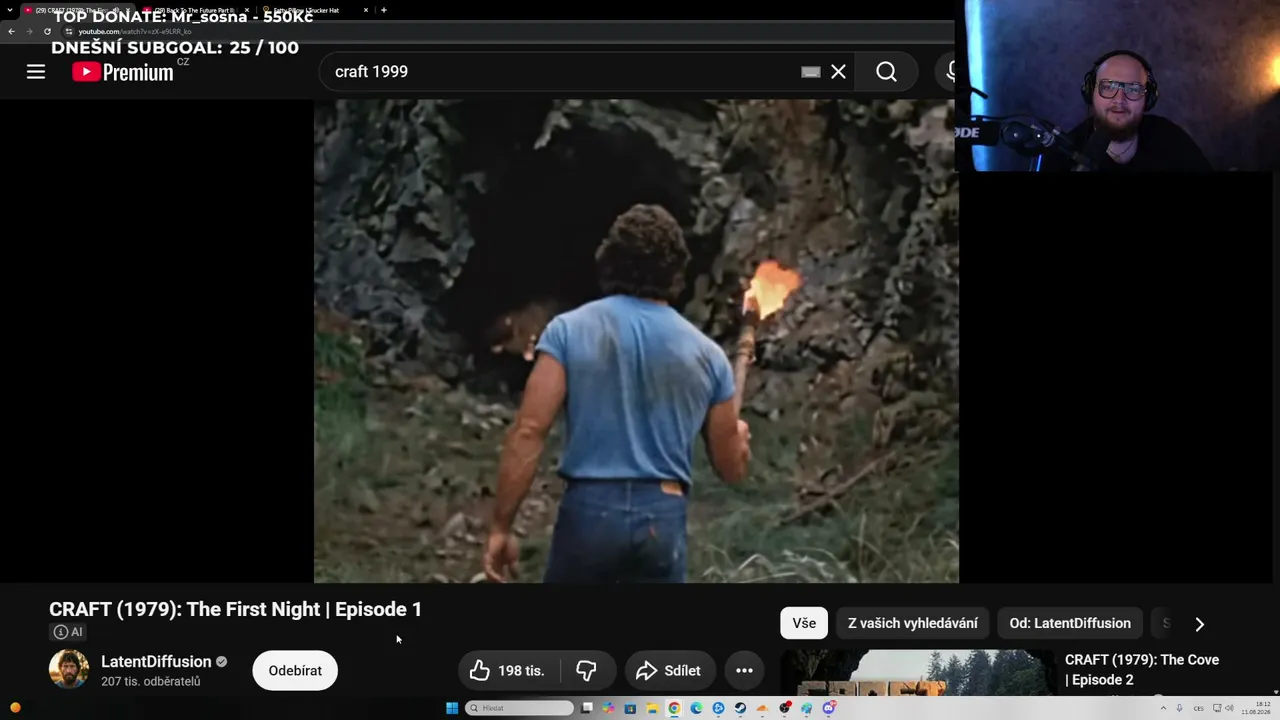1280x720 pixels.
Task: Open Microsoft Store from the taskbar
Action: 630,708
